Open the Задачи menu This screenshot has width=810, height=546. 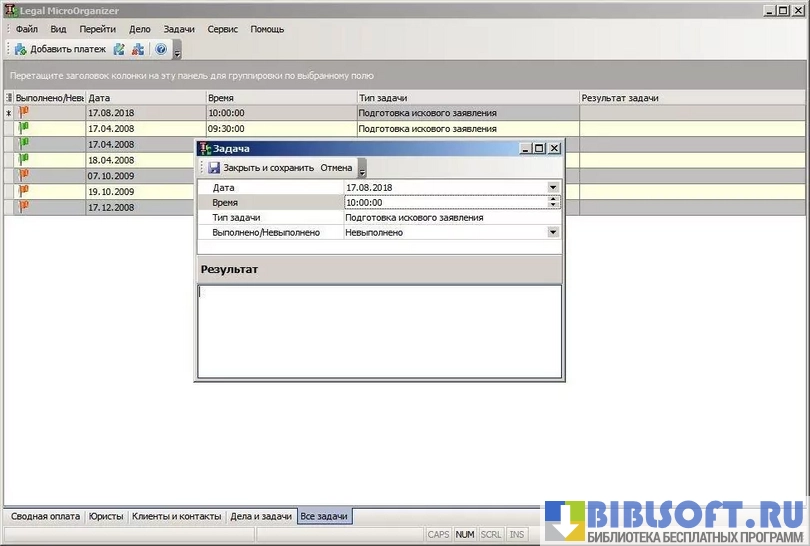179,29
